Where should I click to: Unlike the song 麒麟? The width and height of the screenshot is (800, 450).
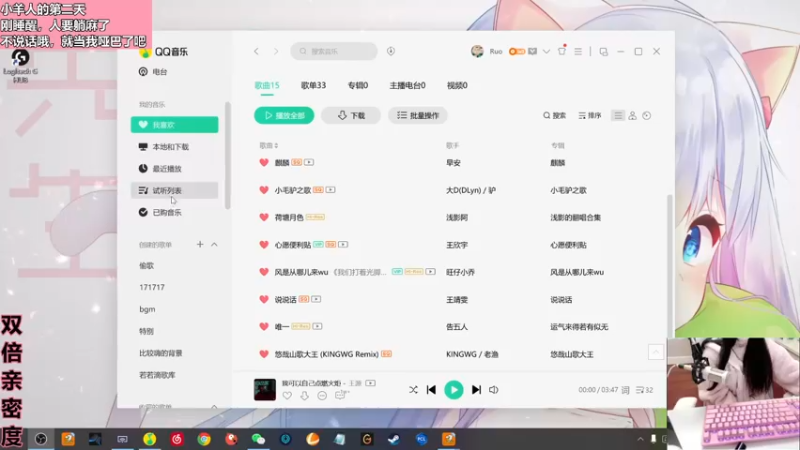point(264,162)
